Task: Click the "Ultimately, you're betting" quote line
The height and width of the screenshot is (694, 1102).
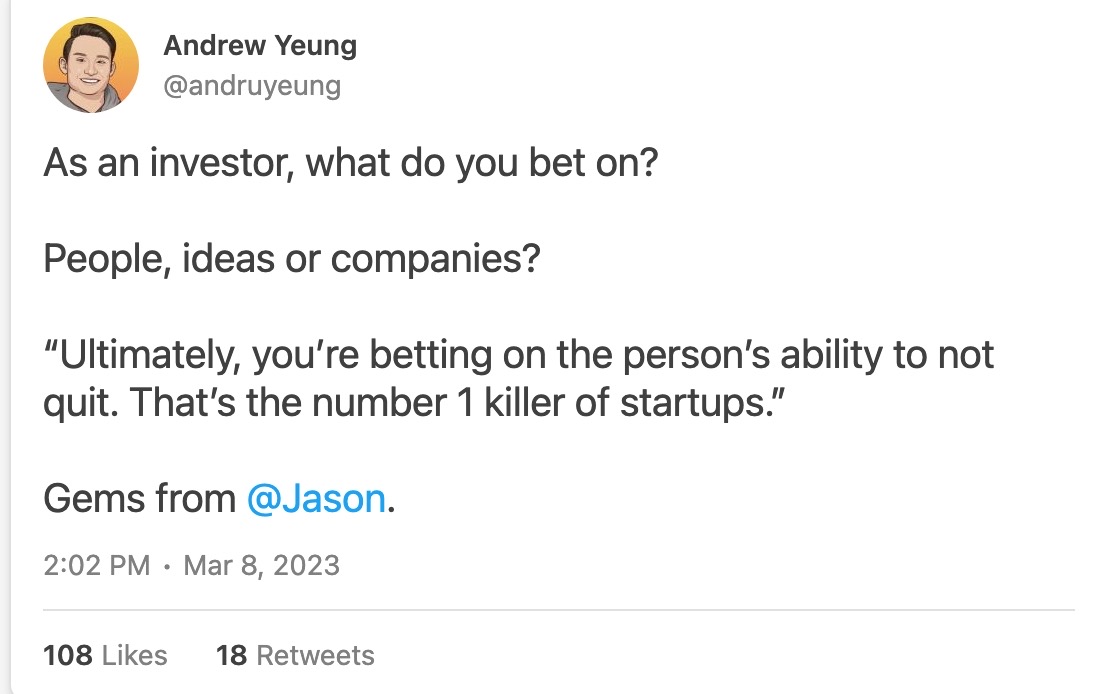Action: point(518,356)
